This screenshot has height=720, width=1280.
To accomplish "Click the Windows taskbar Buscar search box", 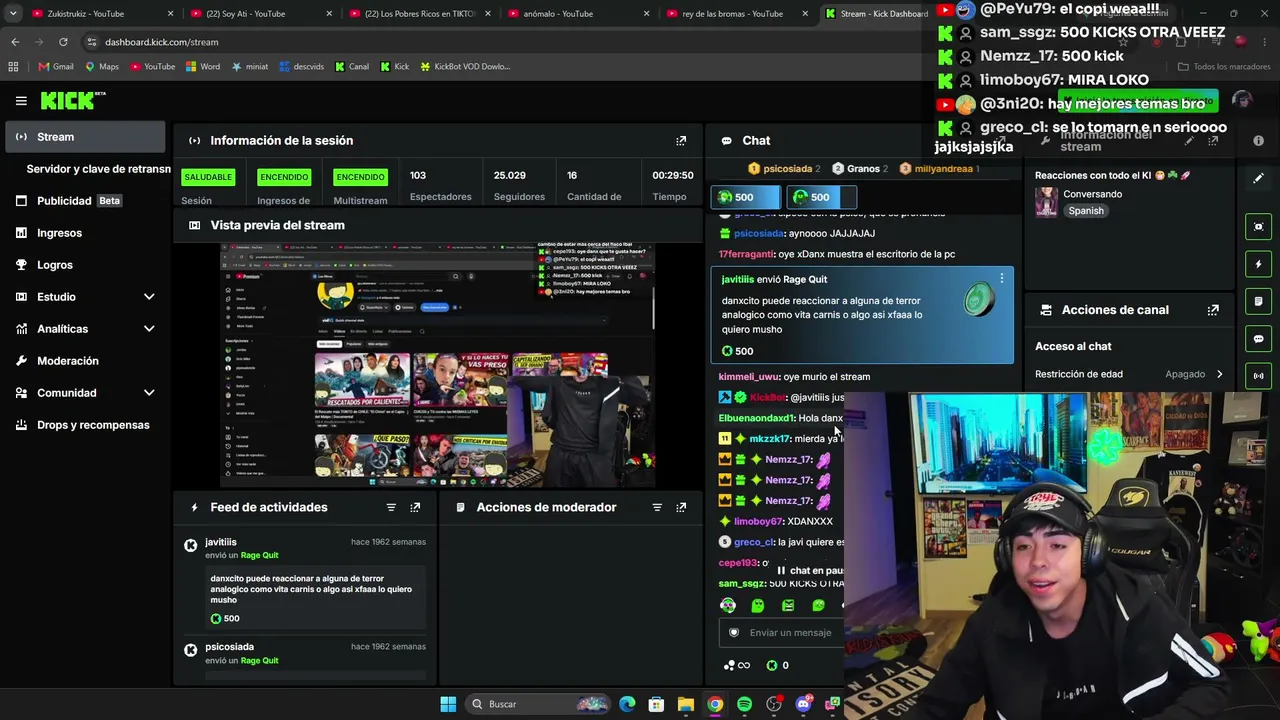I will pyautogui.click(x=539, y=704).
